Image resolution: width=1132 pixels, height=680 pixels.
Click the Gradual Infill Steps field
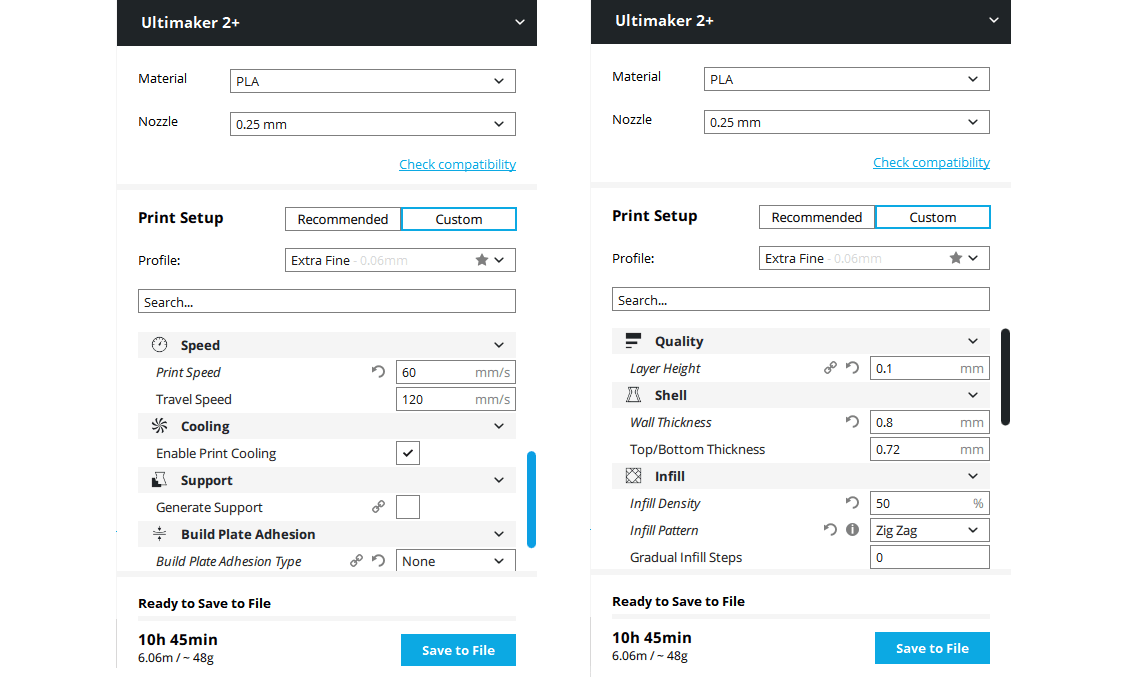click(x=930, y=557)
